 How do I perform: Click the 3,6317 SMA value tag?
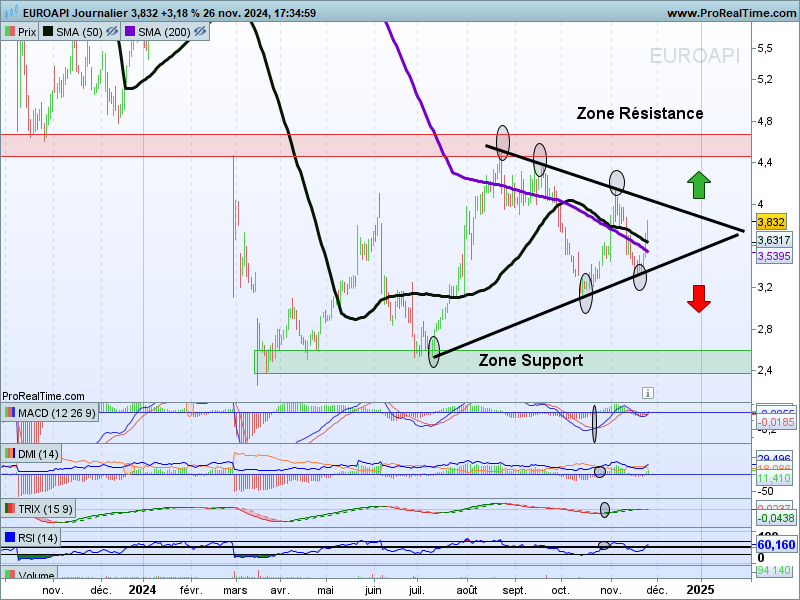[774, 240]
